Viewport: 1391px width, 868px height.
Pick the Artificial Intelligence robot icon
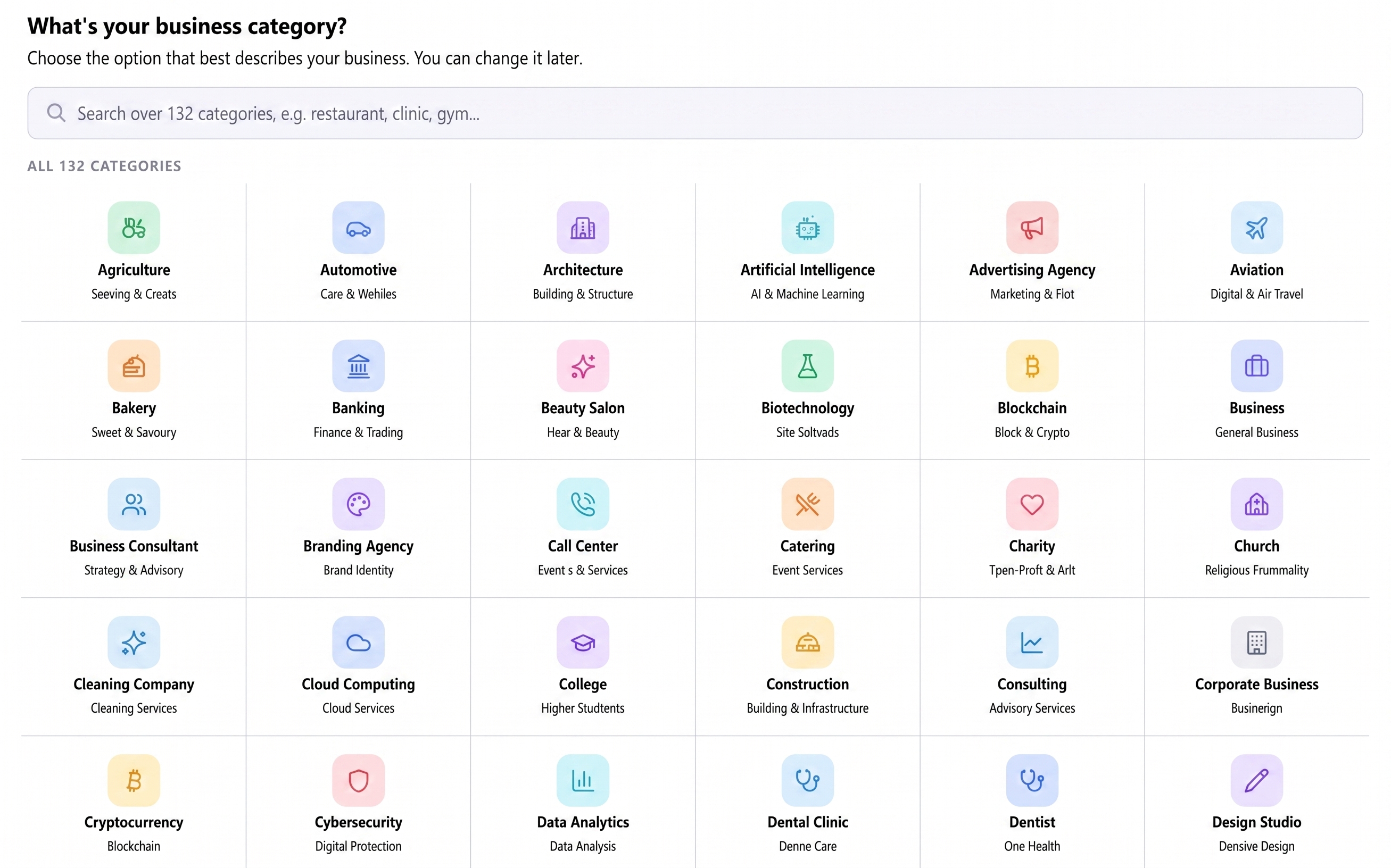pos(807,227)
